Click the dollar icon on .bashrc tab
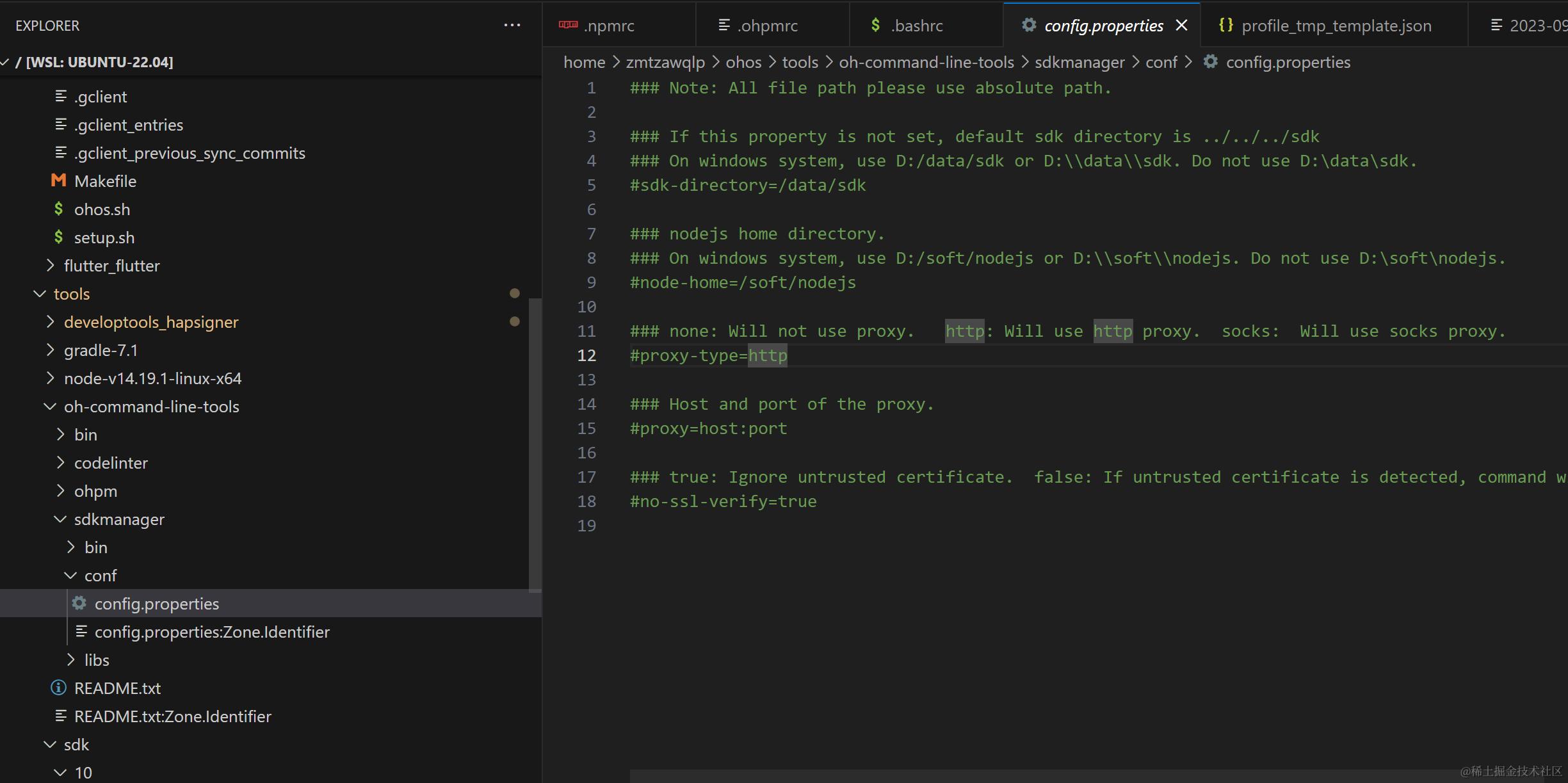Screen dimensions: 1568x783 875,25
